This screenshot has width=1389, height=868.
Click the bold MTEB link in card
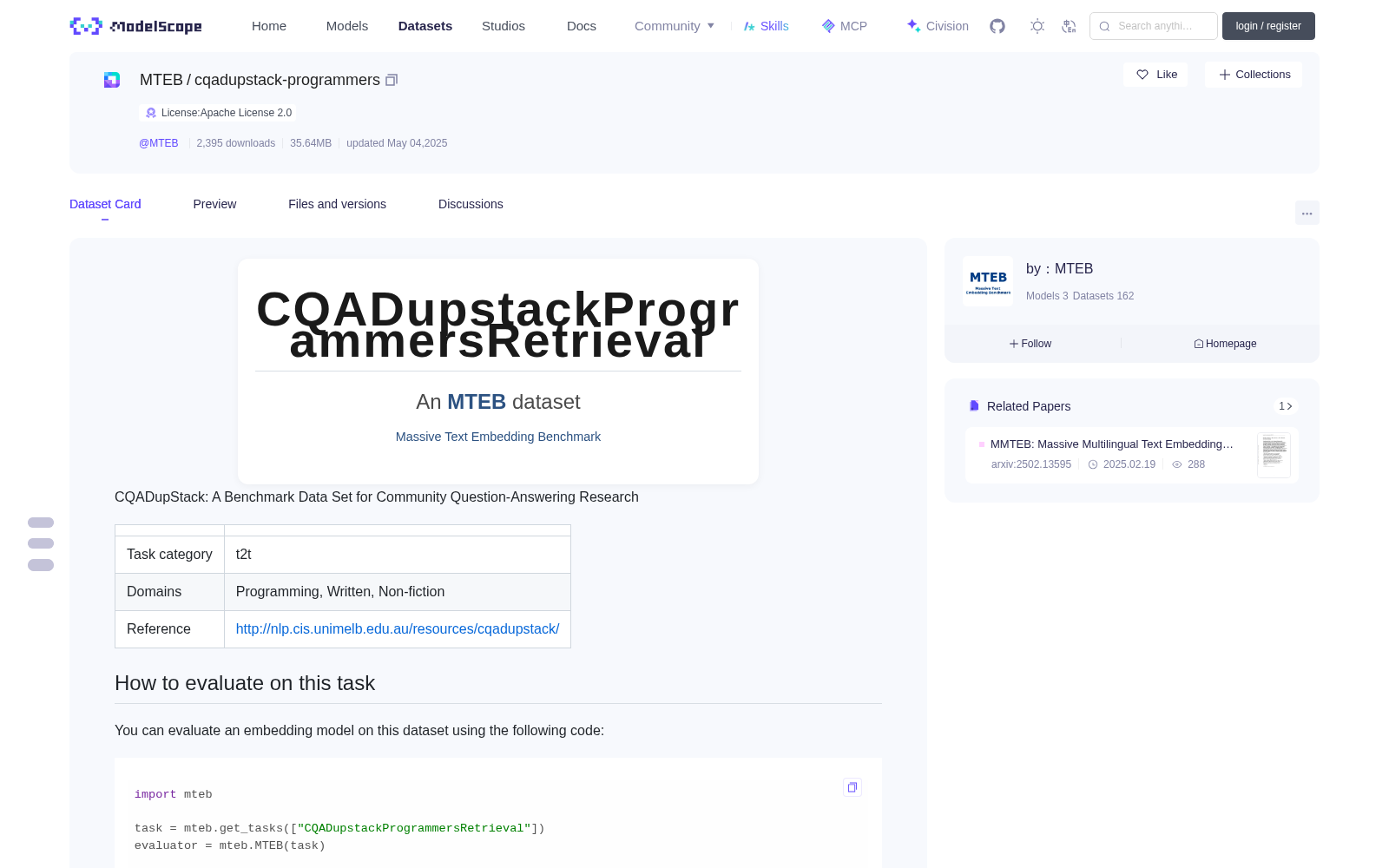[477, 402]
